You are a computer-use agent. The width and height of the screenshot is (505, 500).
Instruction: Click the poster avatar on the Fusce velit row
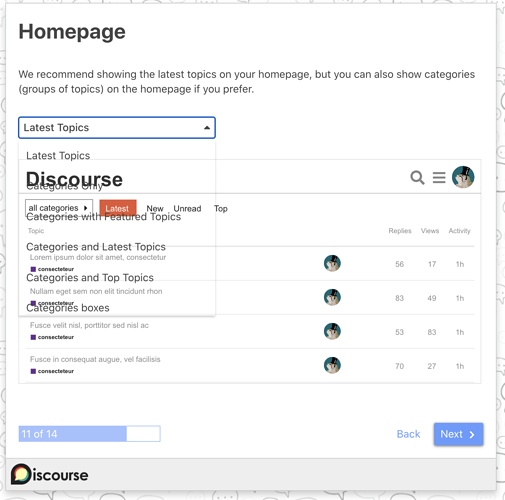(332, 331)
